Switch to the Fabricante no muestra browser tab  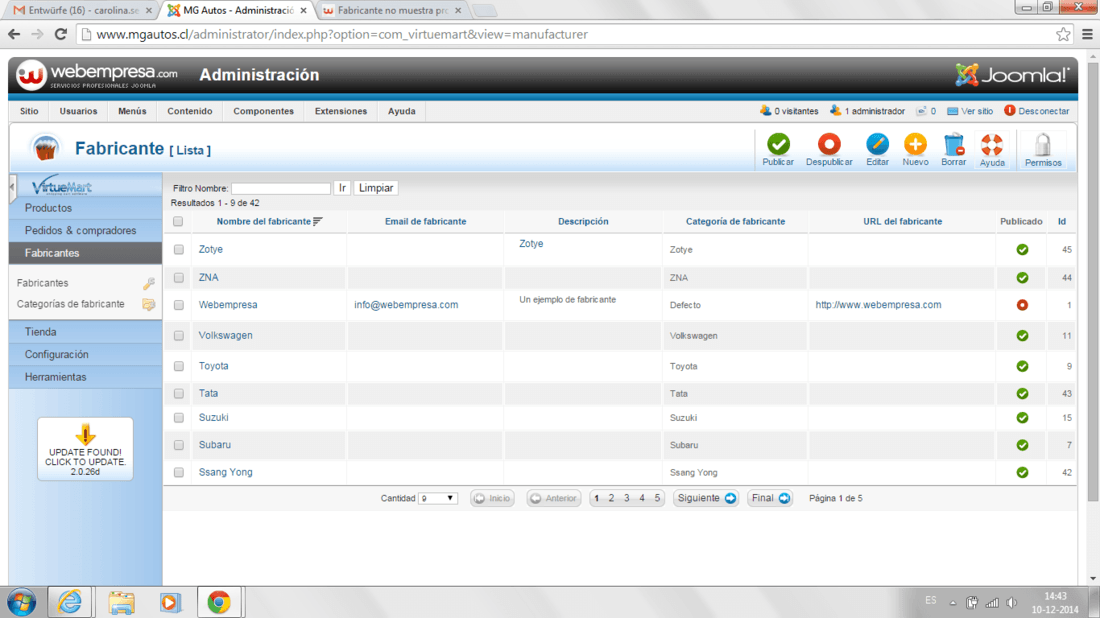pos(392,11)
